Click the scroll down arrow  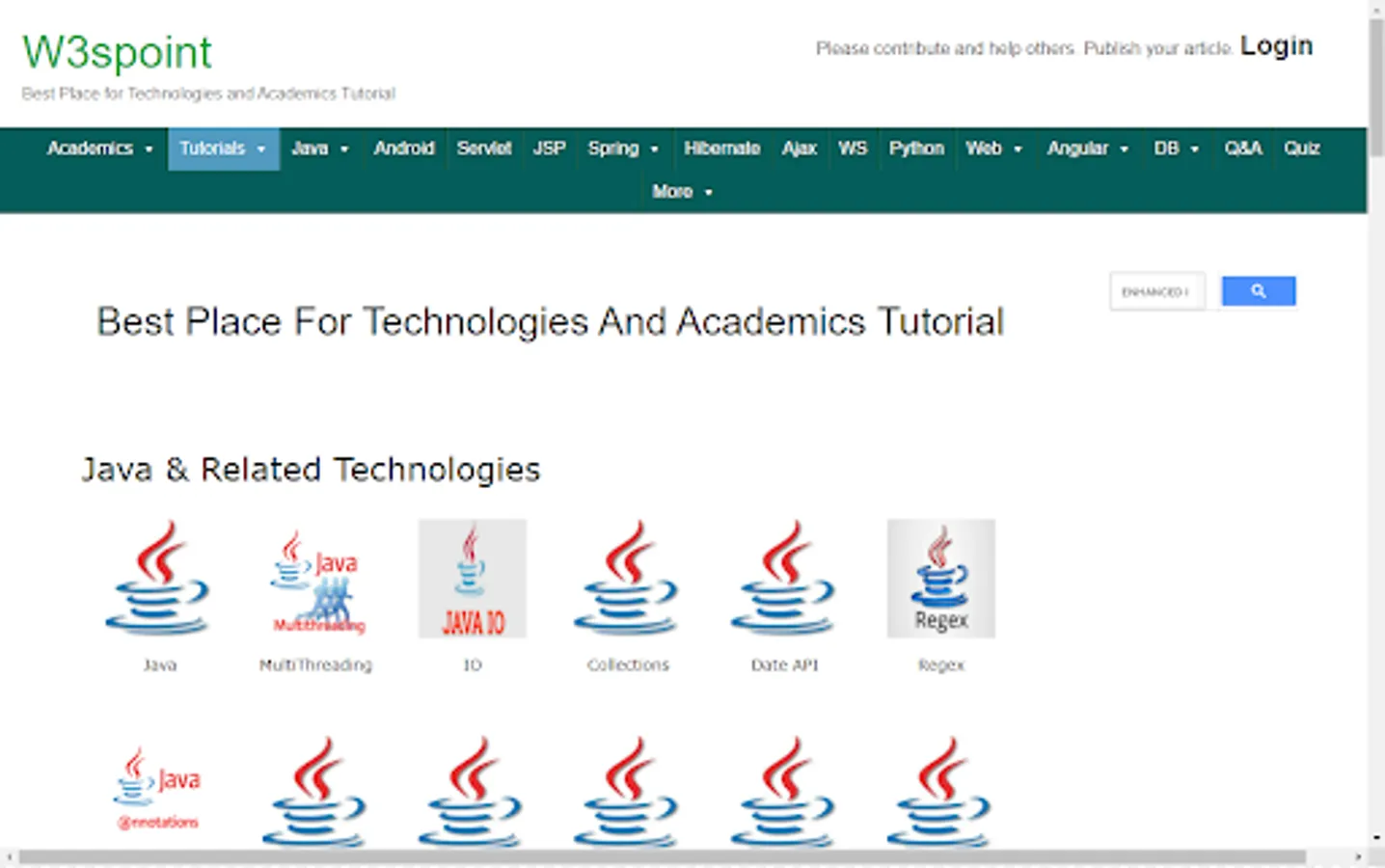point(1376,839)
